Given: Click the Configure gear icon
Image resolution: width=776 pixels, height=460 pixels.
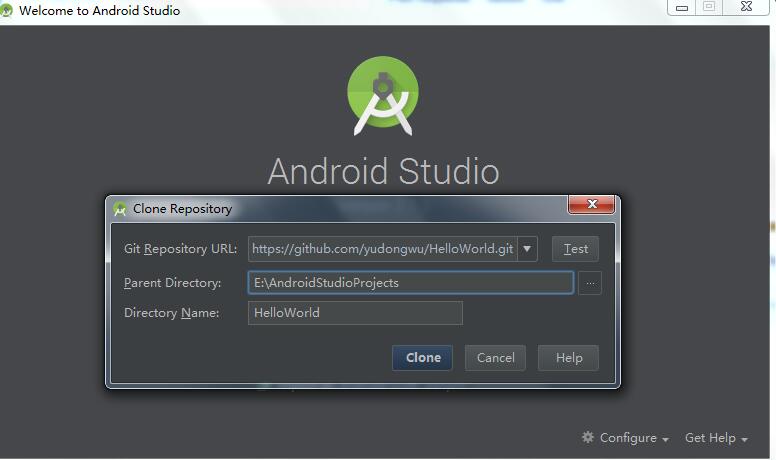Looking at the screenshot, I should tap(587, 437).
